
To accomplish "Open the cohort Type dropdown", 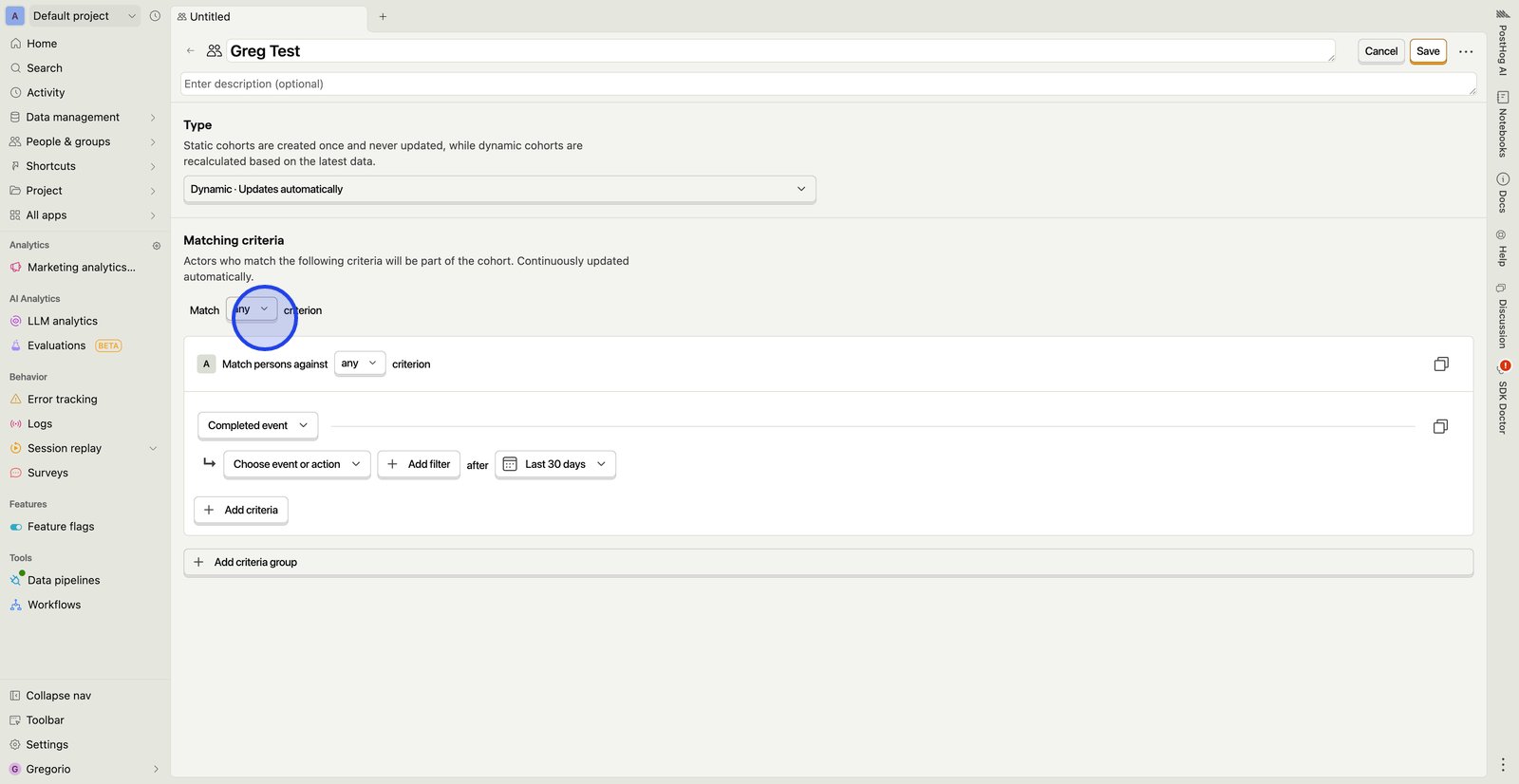I will pos(498,189).
